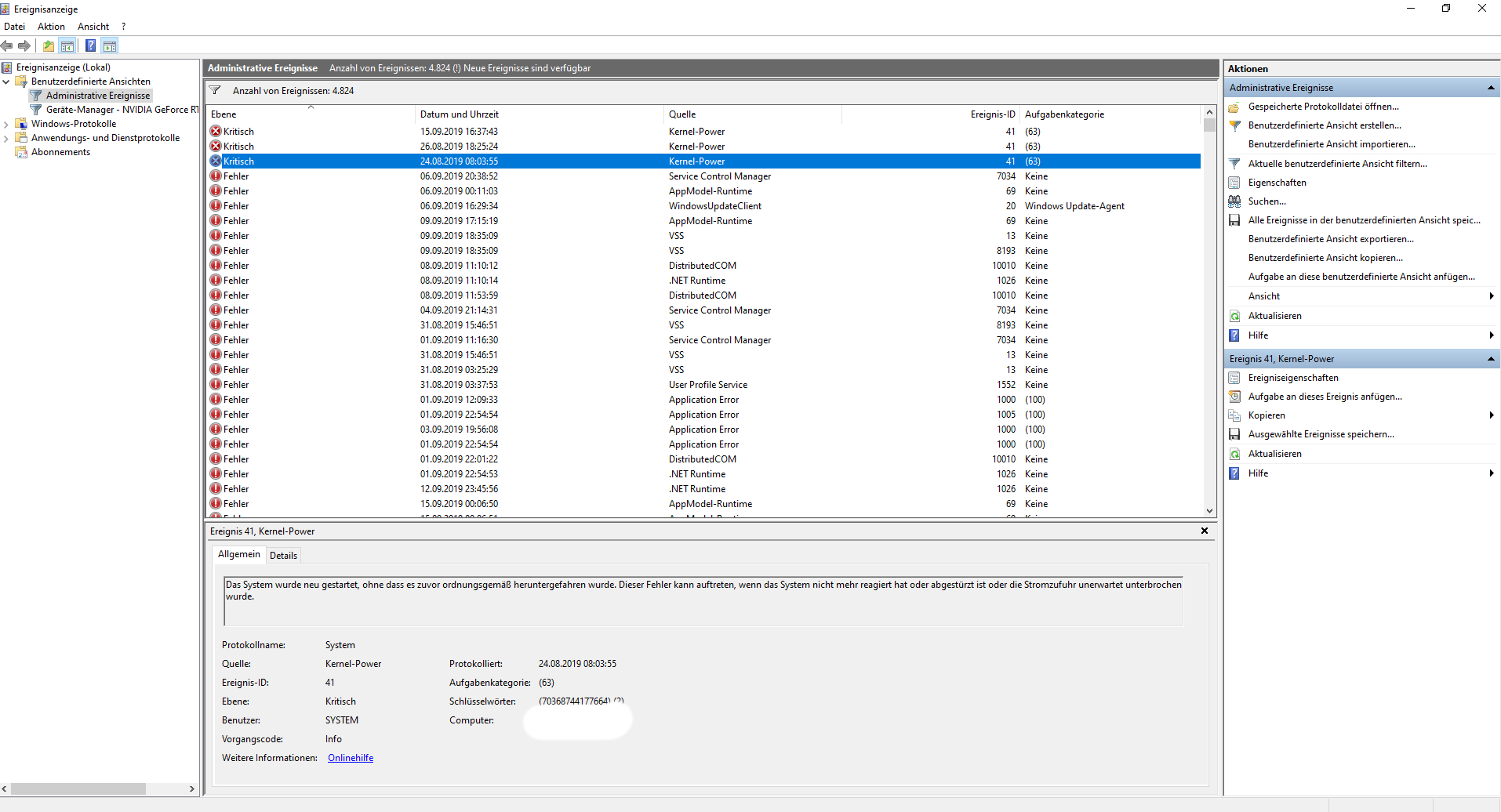
Task: Select the event dated 03.09.2019 19:56:08
Action: point(704,430)
